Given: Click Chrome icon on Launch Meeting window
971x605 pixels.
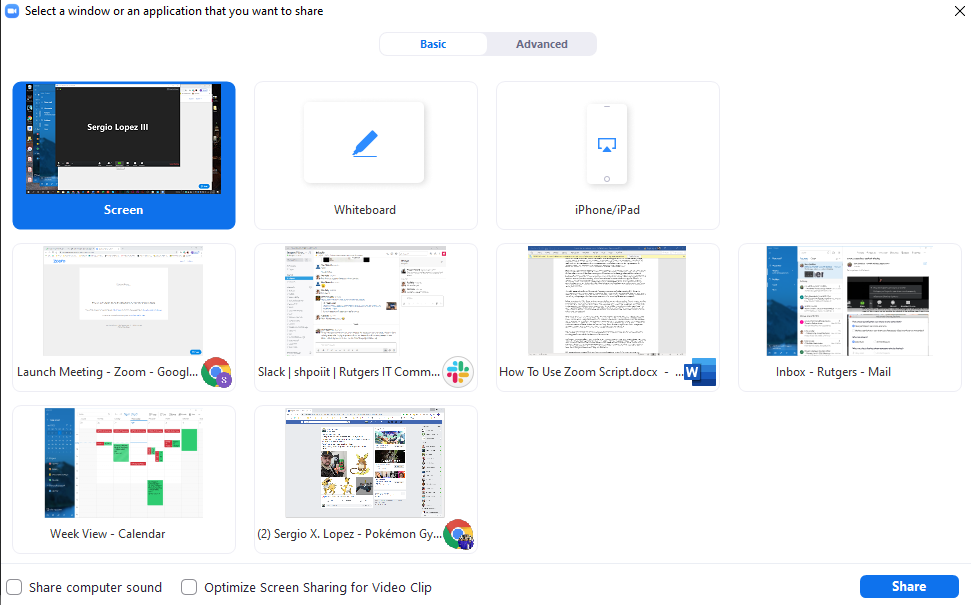Looking at the screenshot, I should (216, 373).
